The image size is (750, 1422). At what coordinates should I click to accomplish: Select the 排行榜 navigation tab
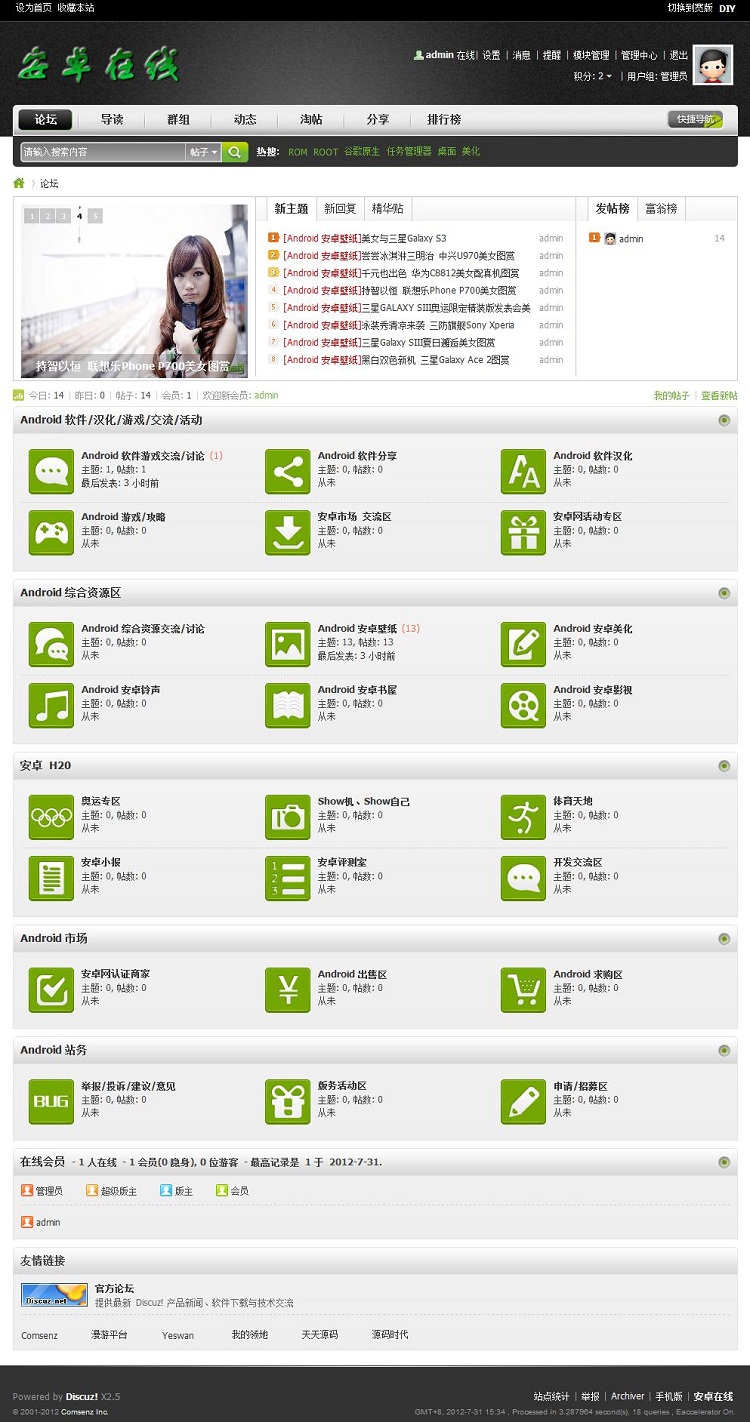(x=444, y=120)
